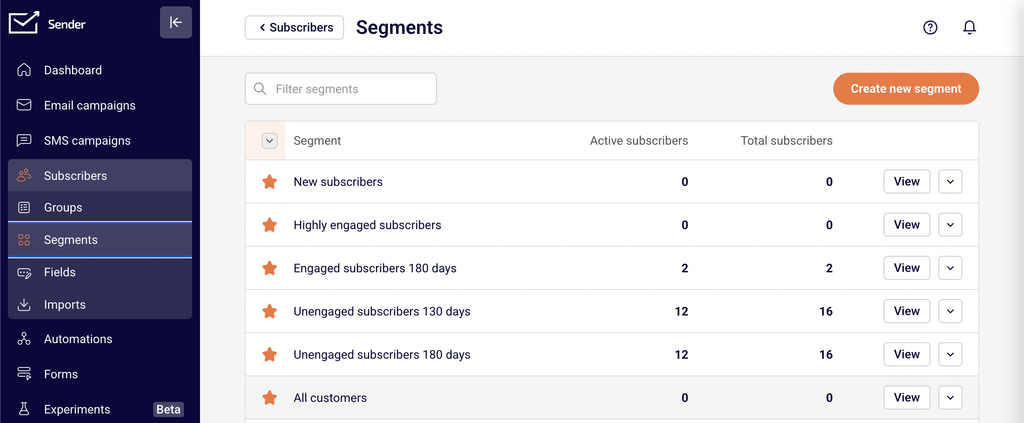
Task: Click the Active subscribers column header
Action: click(x=639, y=140)
